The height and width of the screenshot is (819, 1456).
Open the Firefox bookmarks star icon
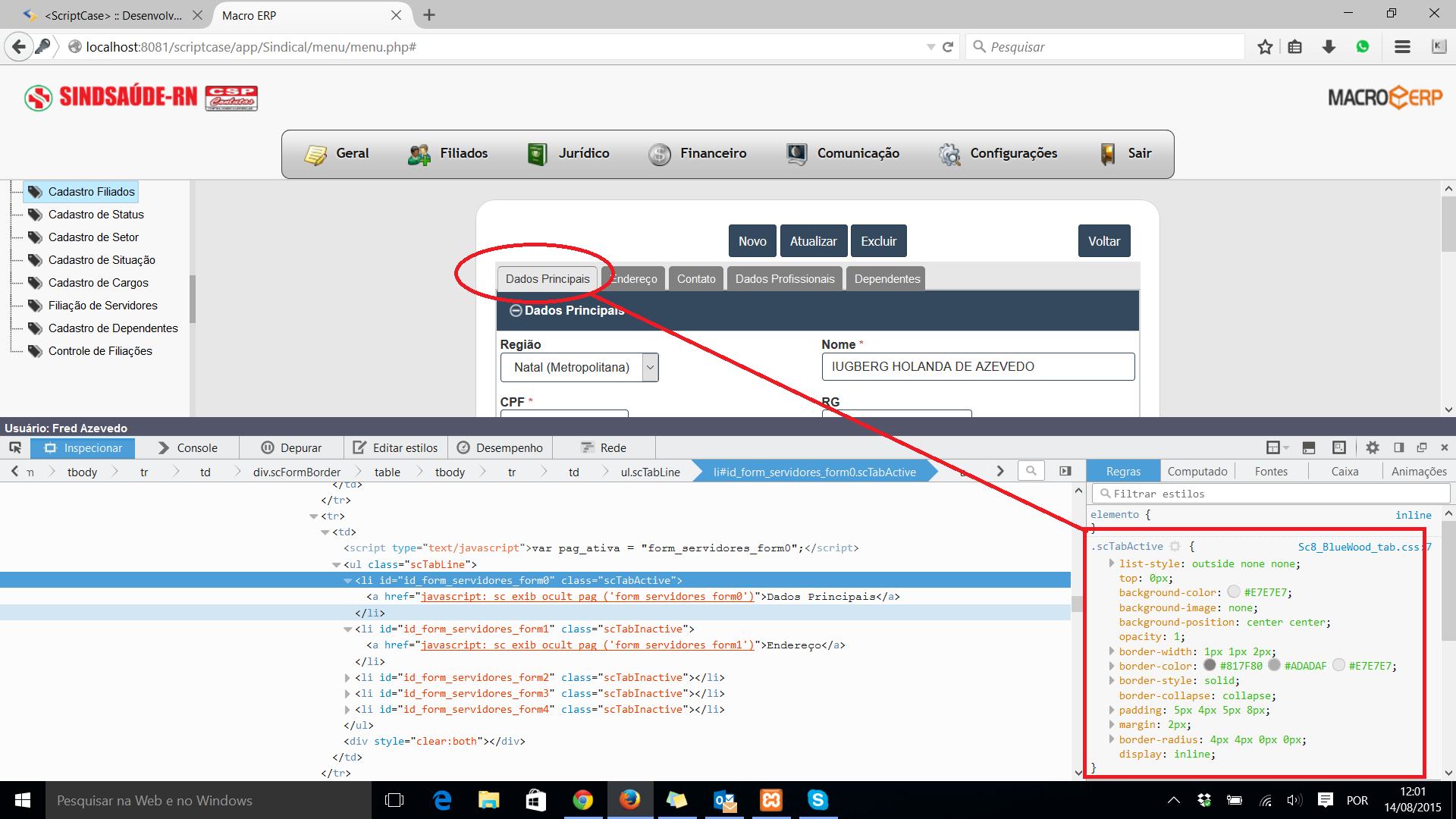point(1265,47)
